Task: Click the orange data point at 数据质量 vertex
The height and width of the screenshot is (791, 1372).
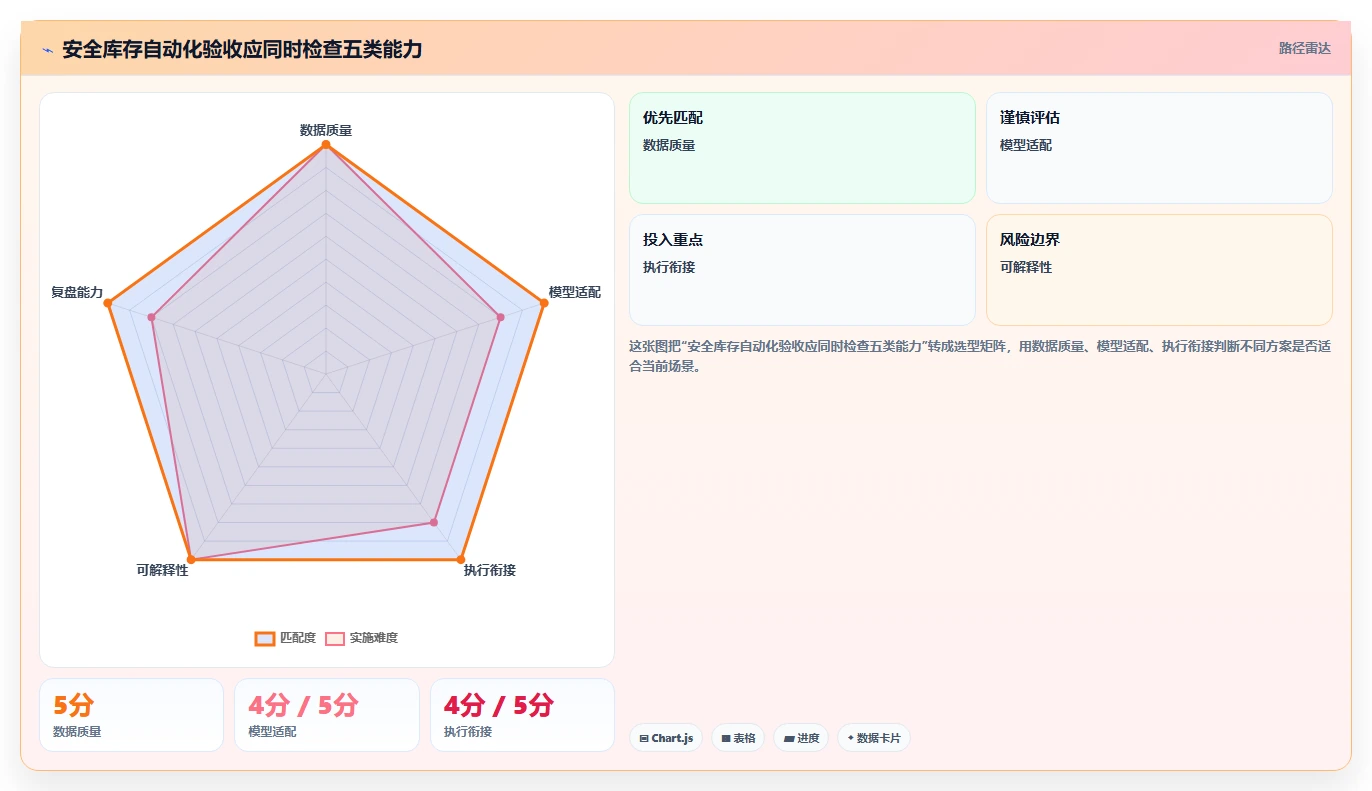Action: coord(326,145)
